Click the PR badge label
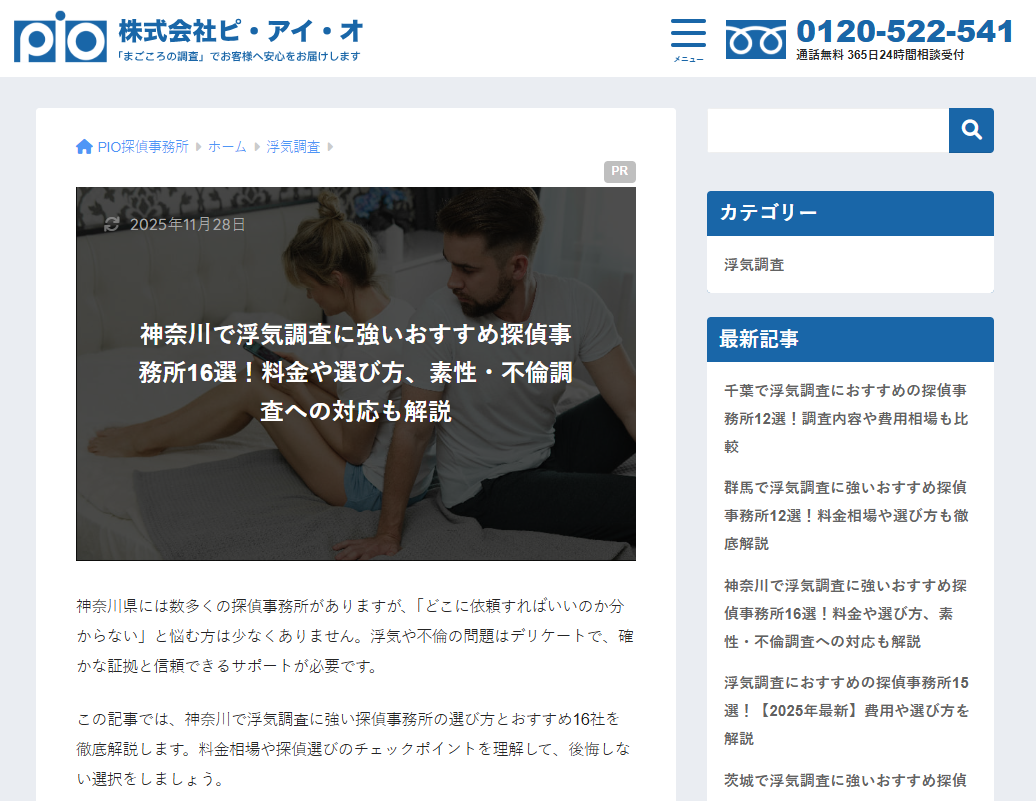This screenshot has height=801, width=1036. click(619, 171)
